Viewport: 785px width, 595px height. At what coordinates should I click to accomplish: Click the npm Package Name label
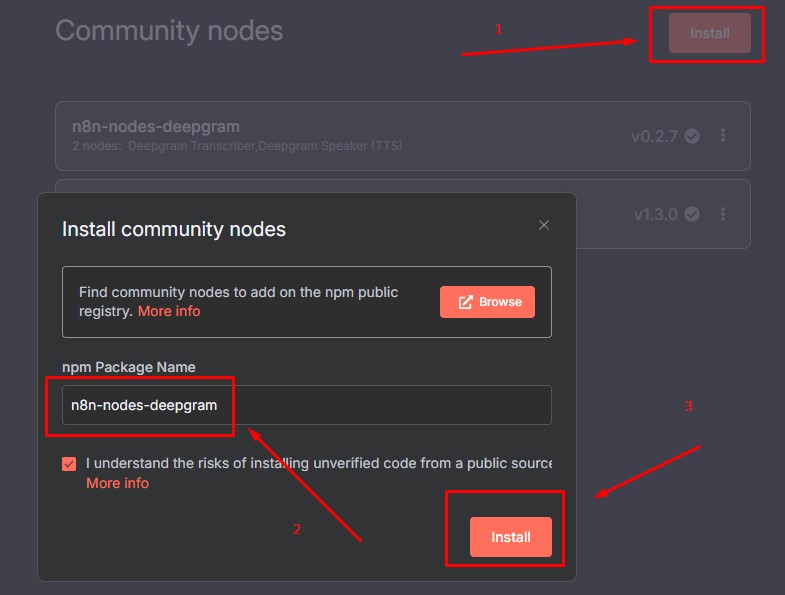129,367
